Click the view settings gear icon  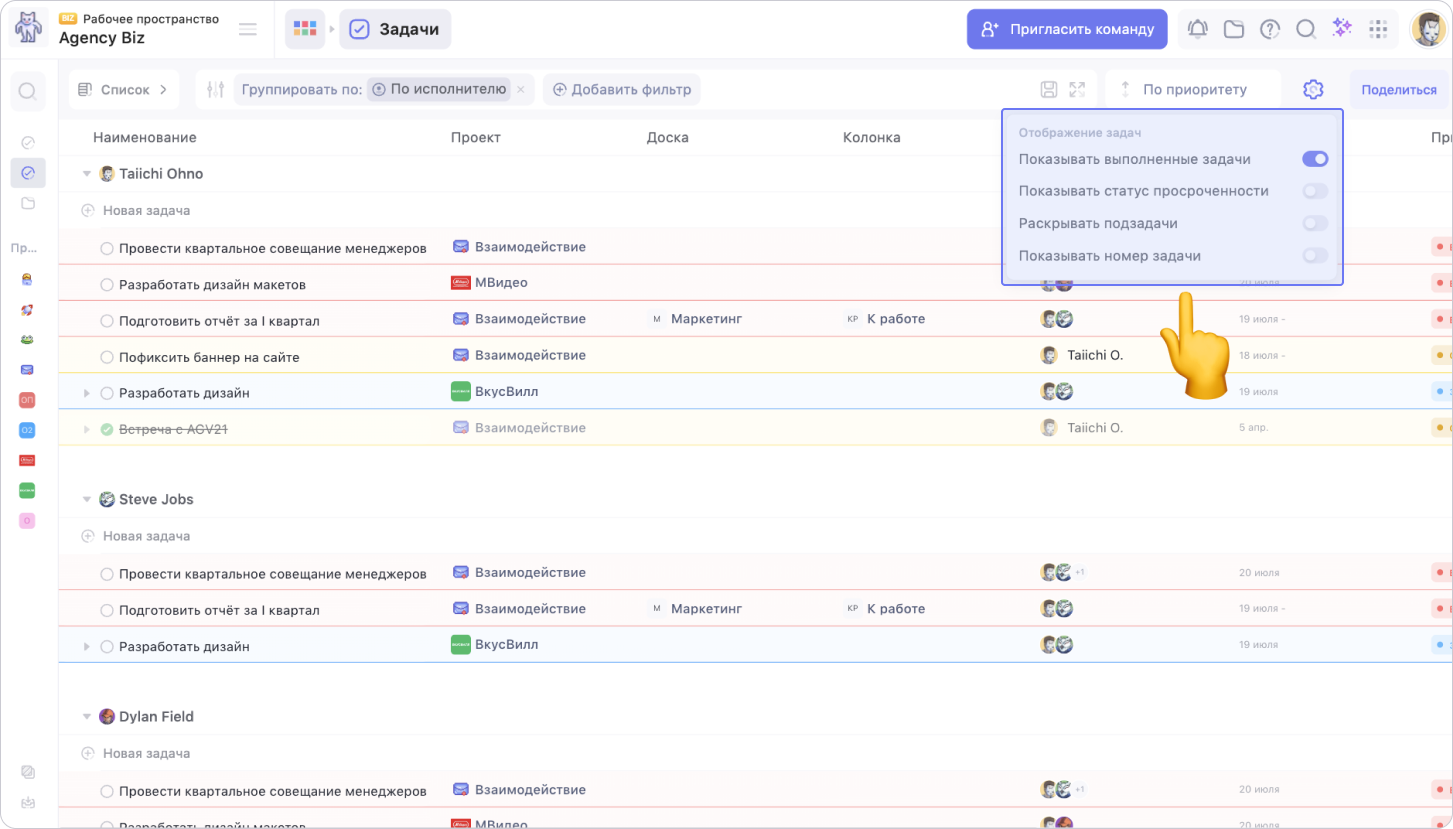(x=1313, y=89)
